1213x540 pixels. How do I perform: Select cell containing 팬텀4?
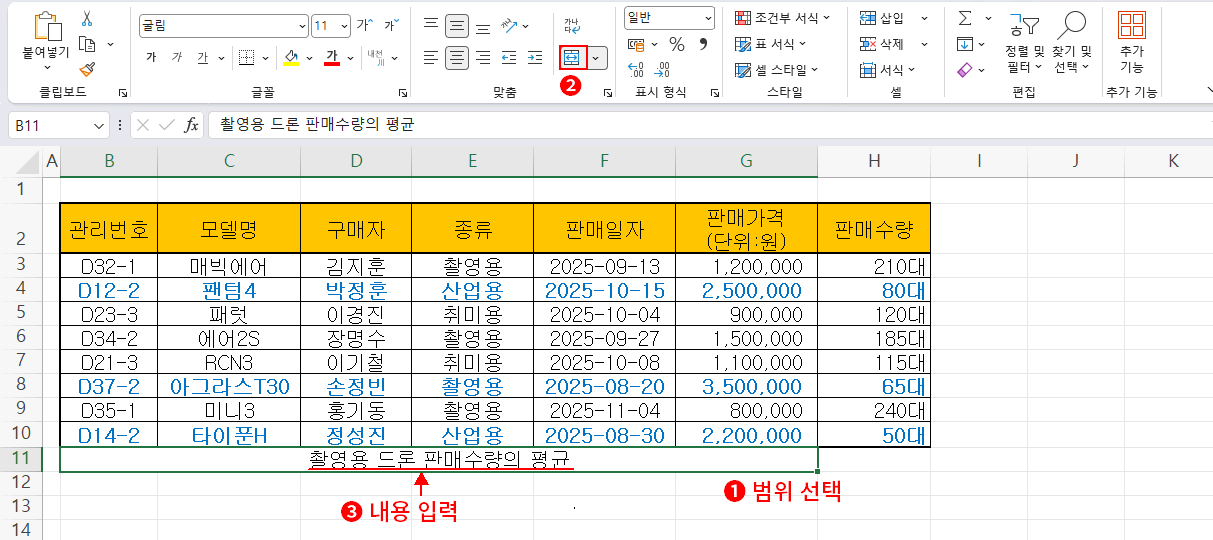(x=229, y=291)
